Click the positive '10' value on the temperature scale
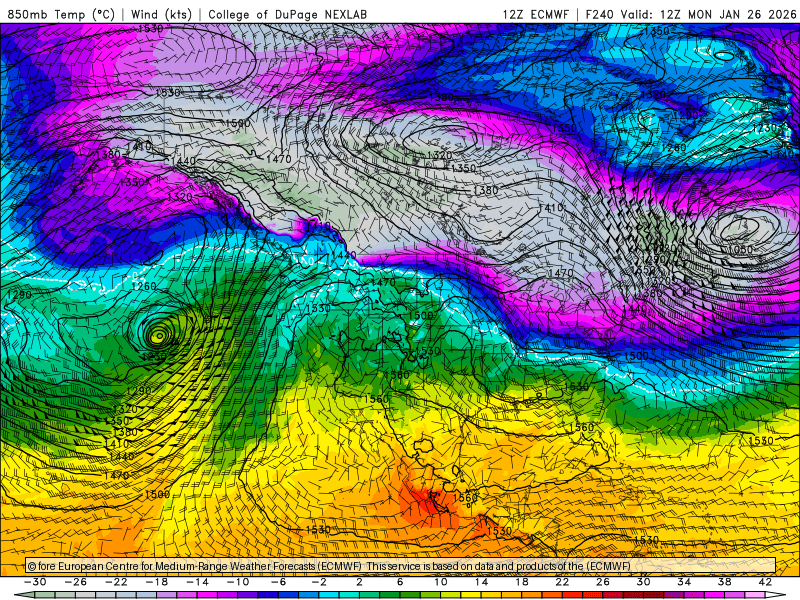800x600 pixels. coord(440,582)
